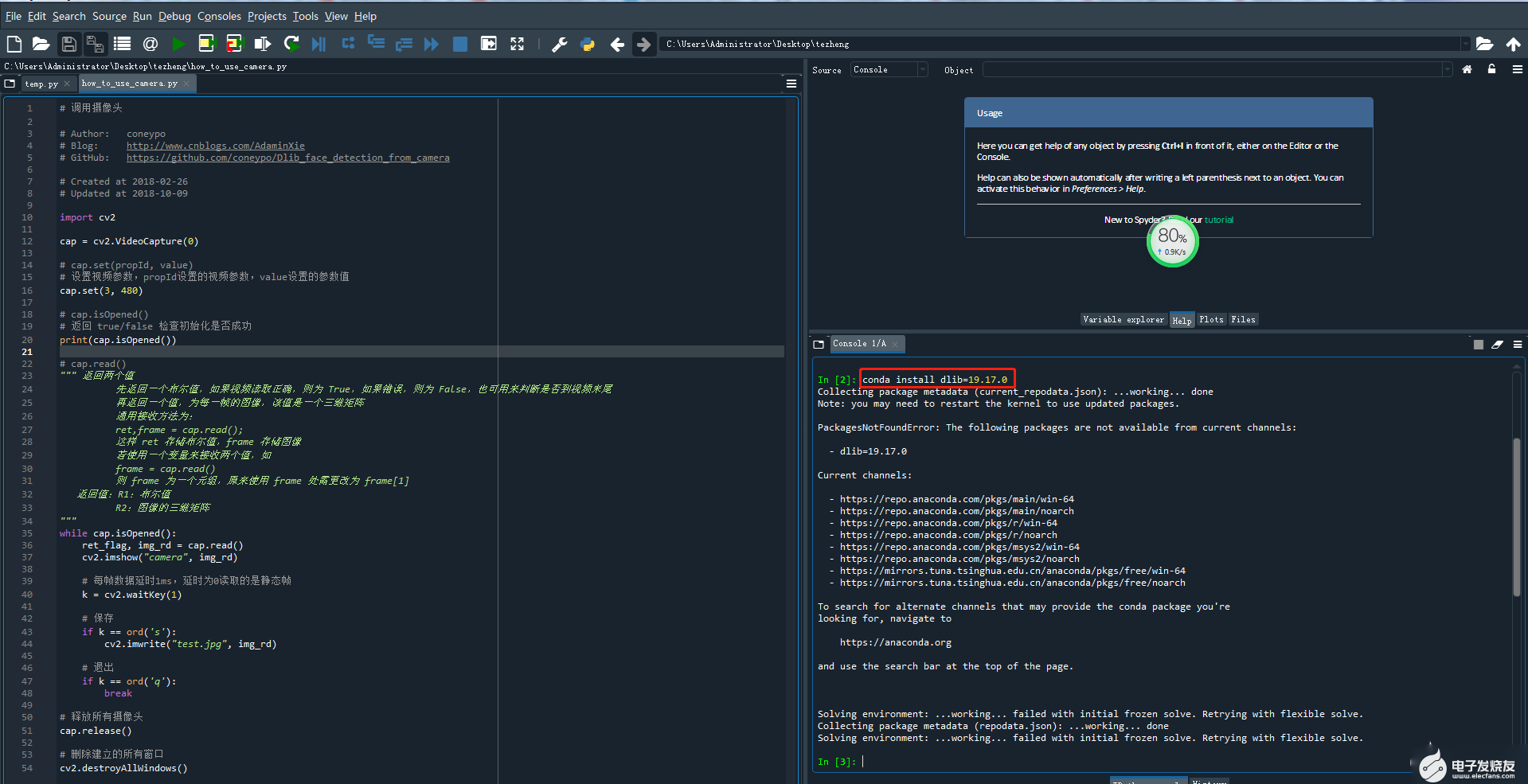This screenshot has height=784, width=1528.
Task: Open the file list browser icon
Action: pyautogui.click(x=122, y=44)
